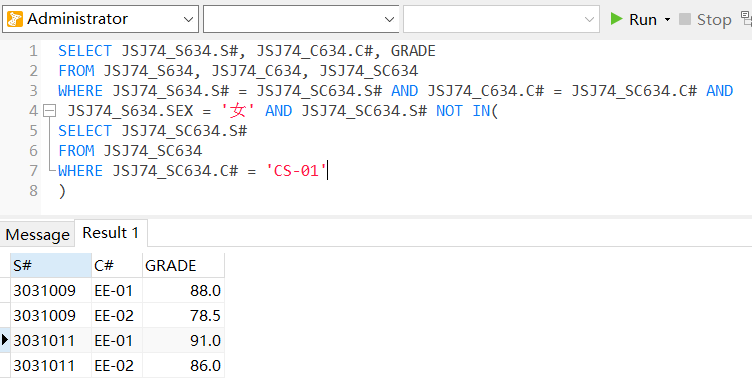Click the EE-01 cell in the 88.0 row

pyautogui.click(x=117, y=290)
